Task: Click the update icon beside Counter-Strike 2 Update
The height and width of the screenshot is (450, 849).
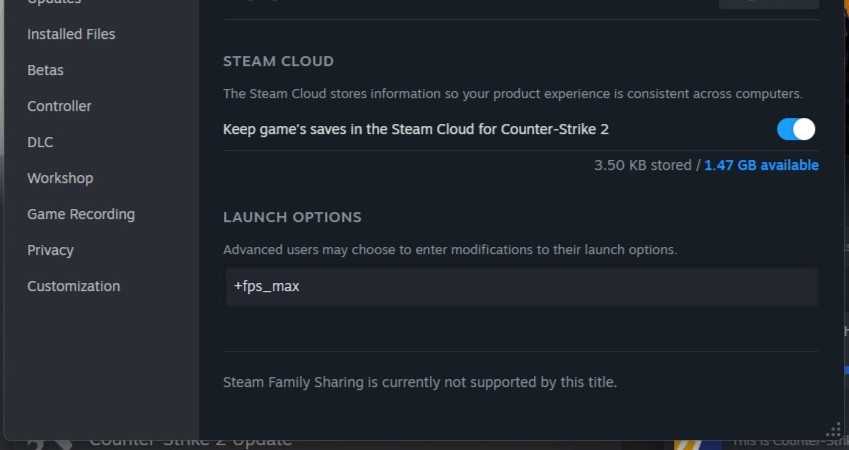Action: tap(50, 444)
